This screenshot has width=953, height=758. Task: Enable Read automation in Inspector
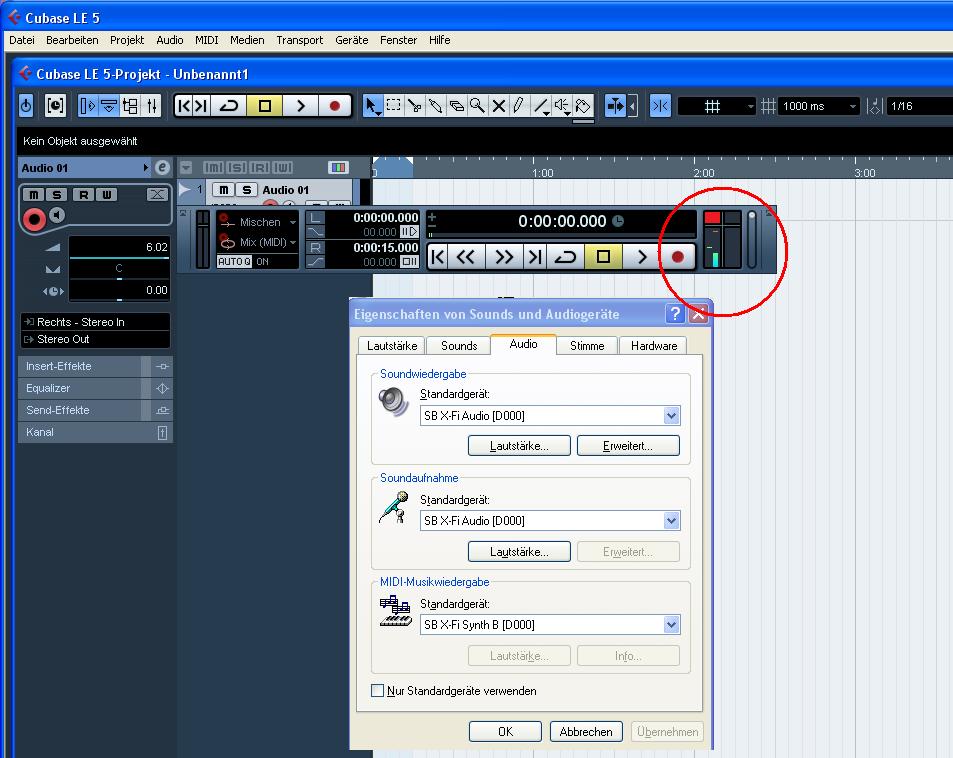coord(83,195)
